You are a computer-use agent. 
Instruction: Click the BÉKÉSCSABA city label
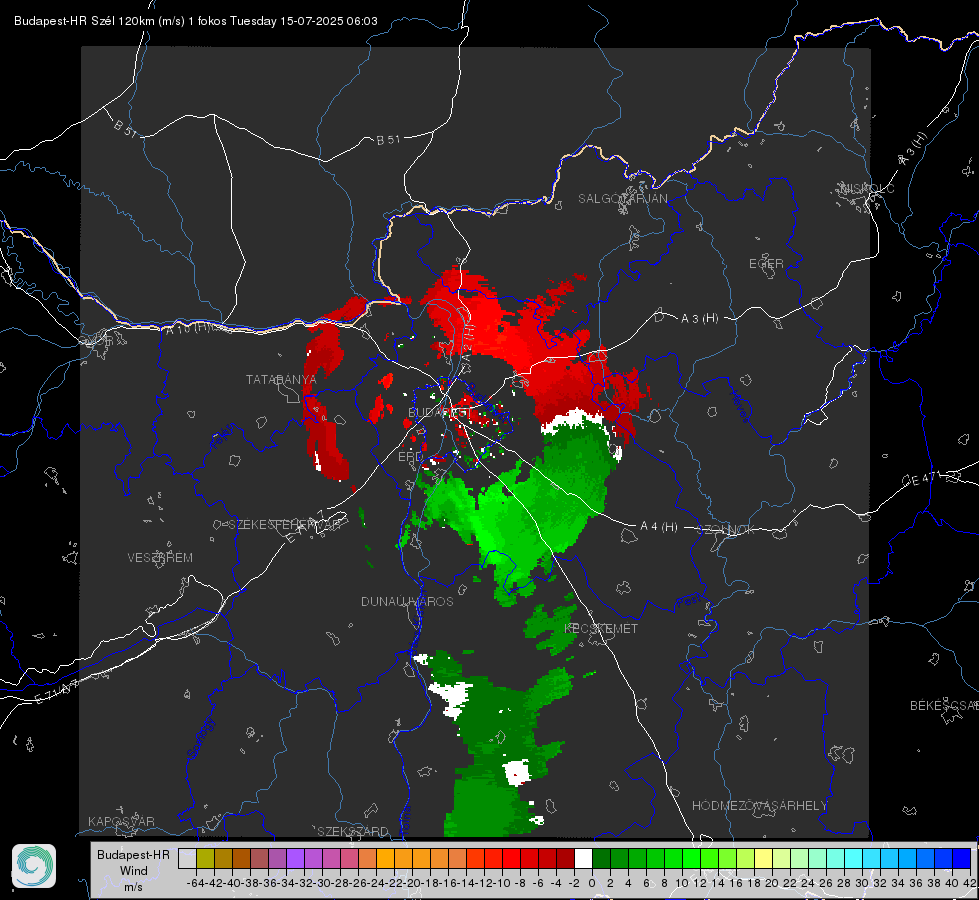[x=944, y=705]
